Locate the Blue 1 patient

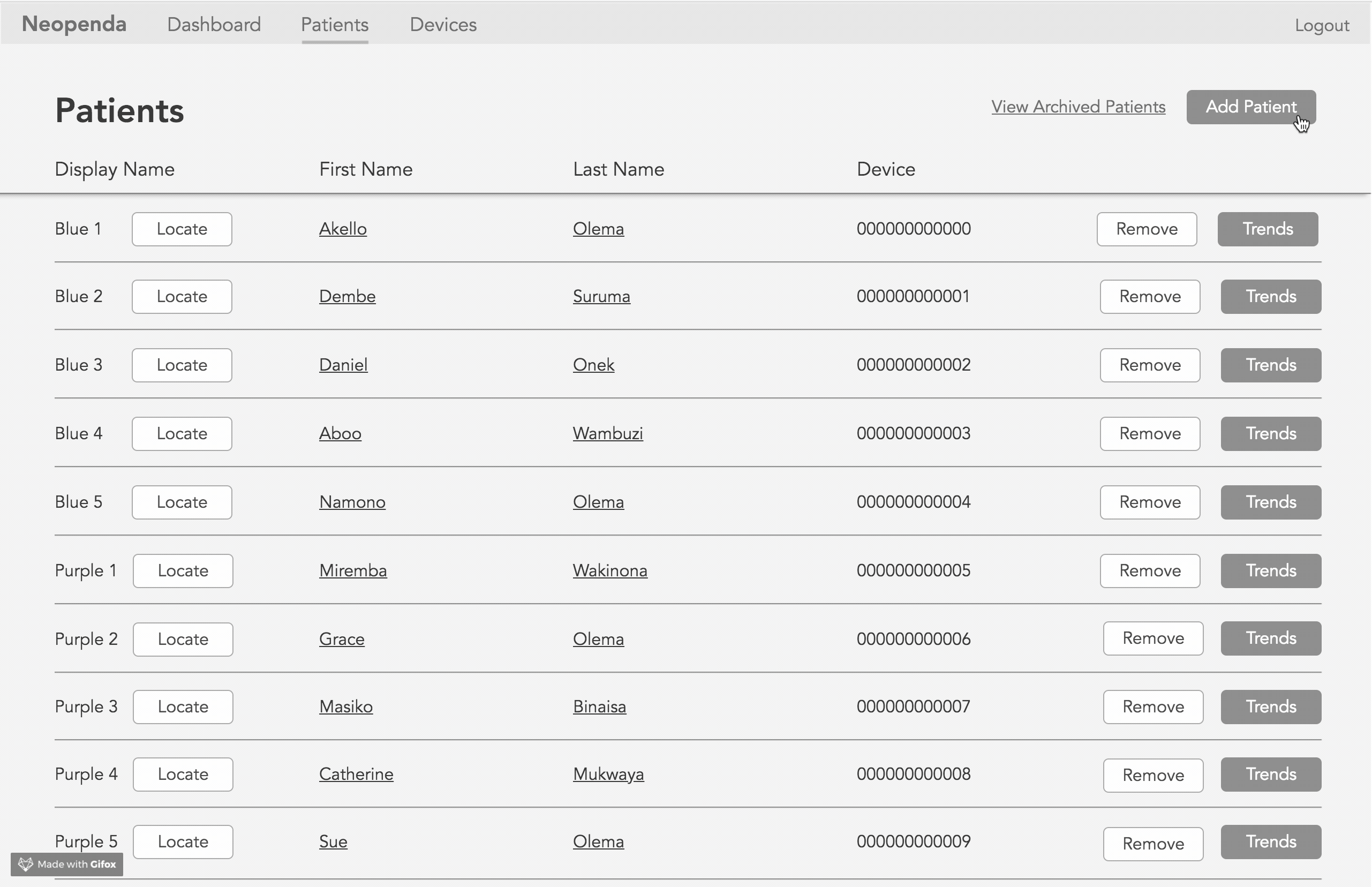pos(182,229)
